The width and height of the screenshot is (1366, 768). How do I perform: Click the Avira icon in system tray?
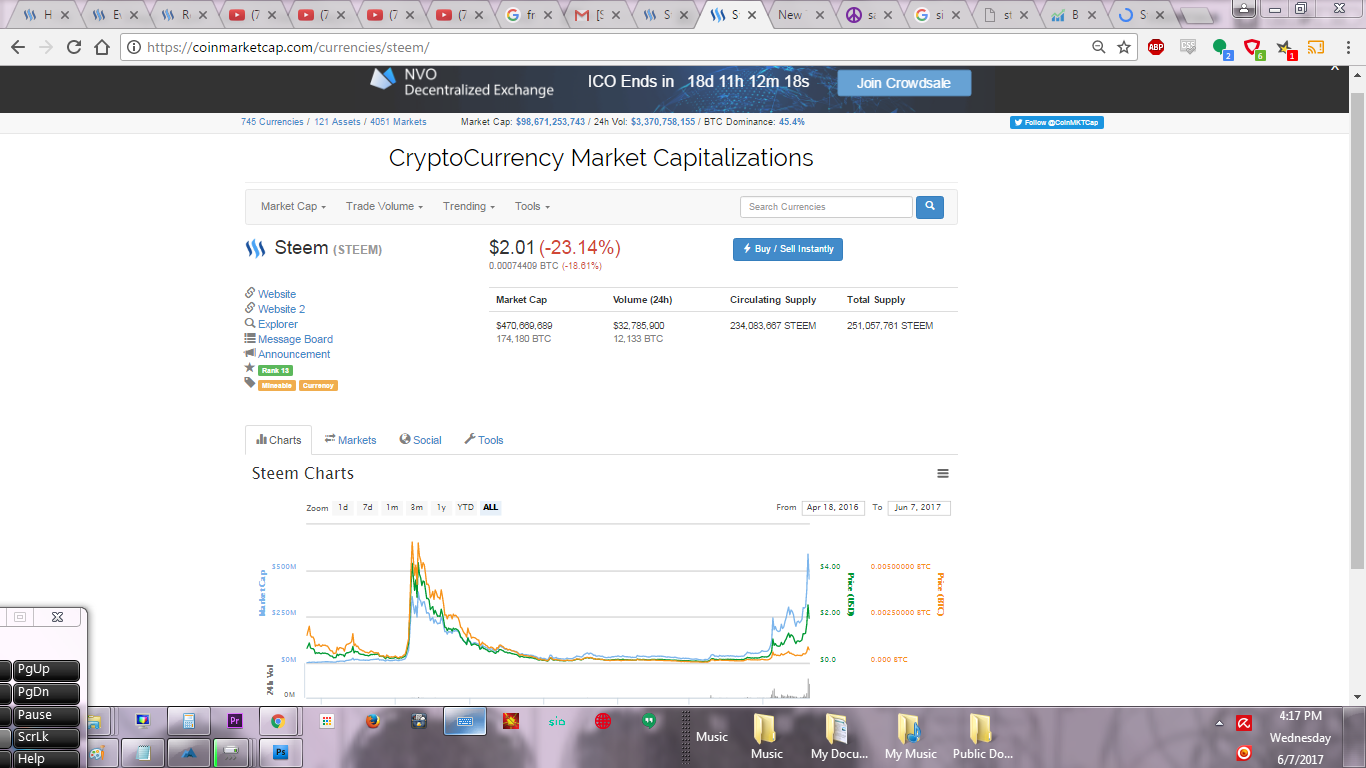[1244, 723]
